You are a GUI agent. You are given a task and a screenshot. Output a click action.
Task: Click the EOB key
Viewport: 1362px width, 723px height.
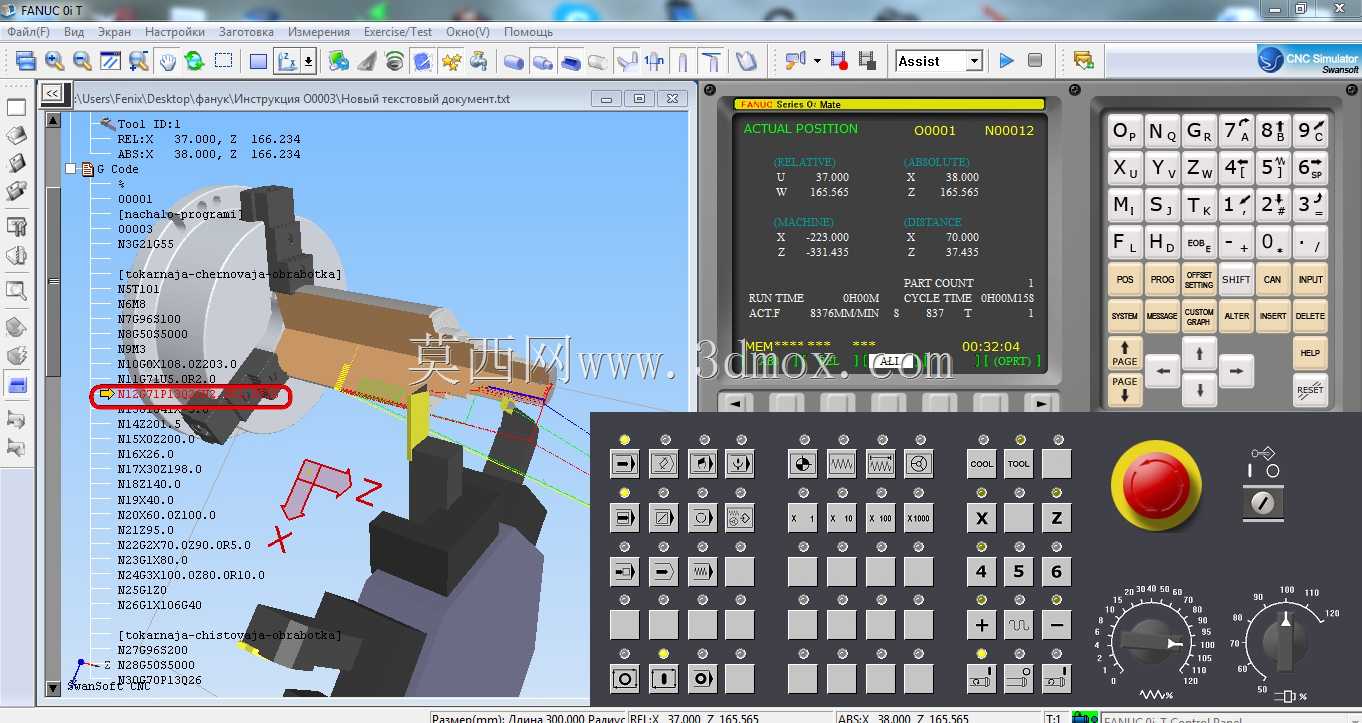tap(1199, 242)
